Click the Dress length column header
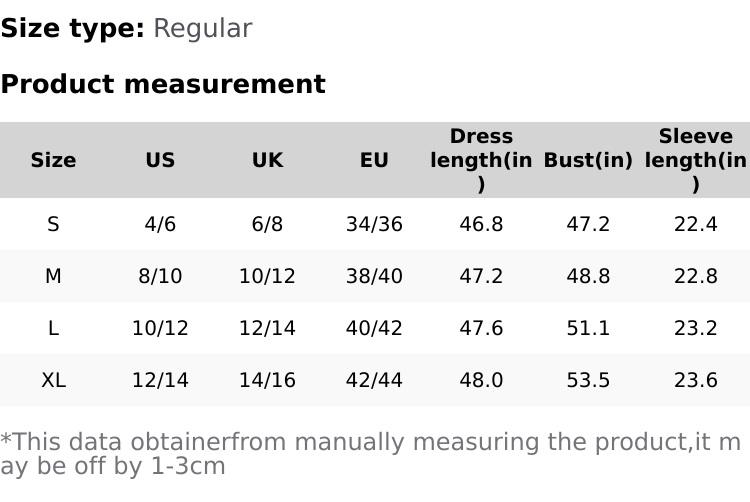The image size is (750, 502). pos(481,160)
